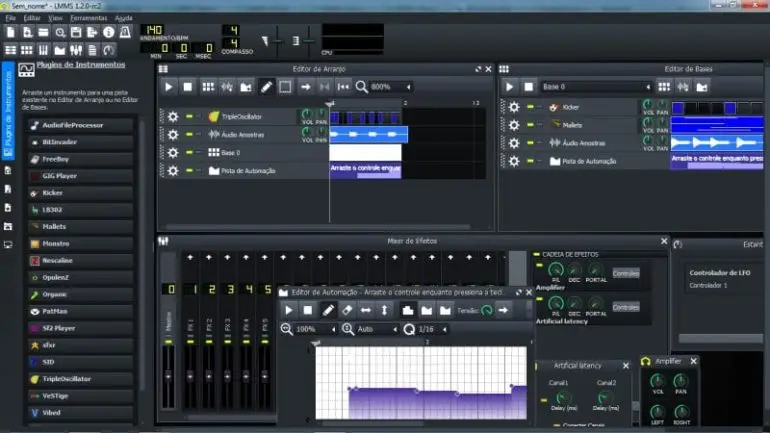Show the Piano Roll icon

click(43, 50)
